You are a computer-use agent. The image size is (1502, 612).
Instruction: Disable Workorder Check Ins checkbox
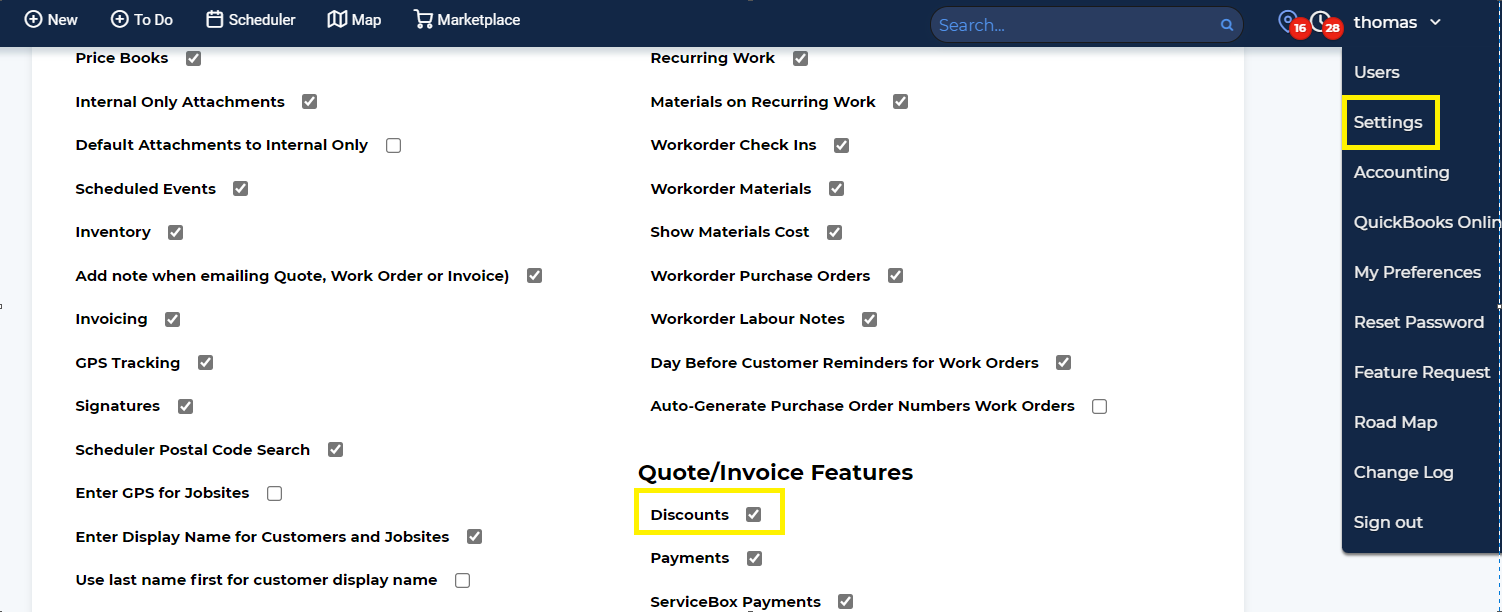click(x=841, y=145)
